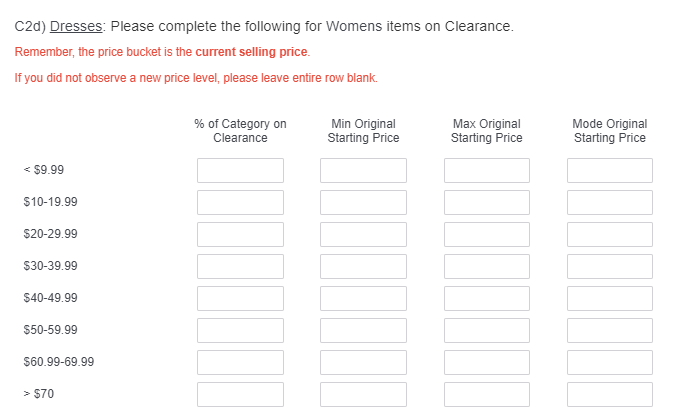This screenshot has height=417, width=694.
Task: Click Mode Original Price field for $10-19.99
Action: pyautogui.click(x=609, y=202)
